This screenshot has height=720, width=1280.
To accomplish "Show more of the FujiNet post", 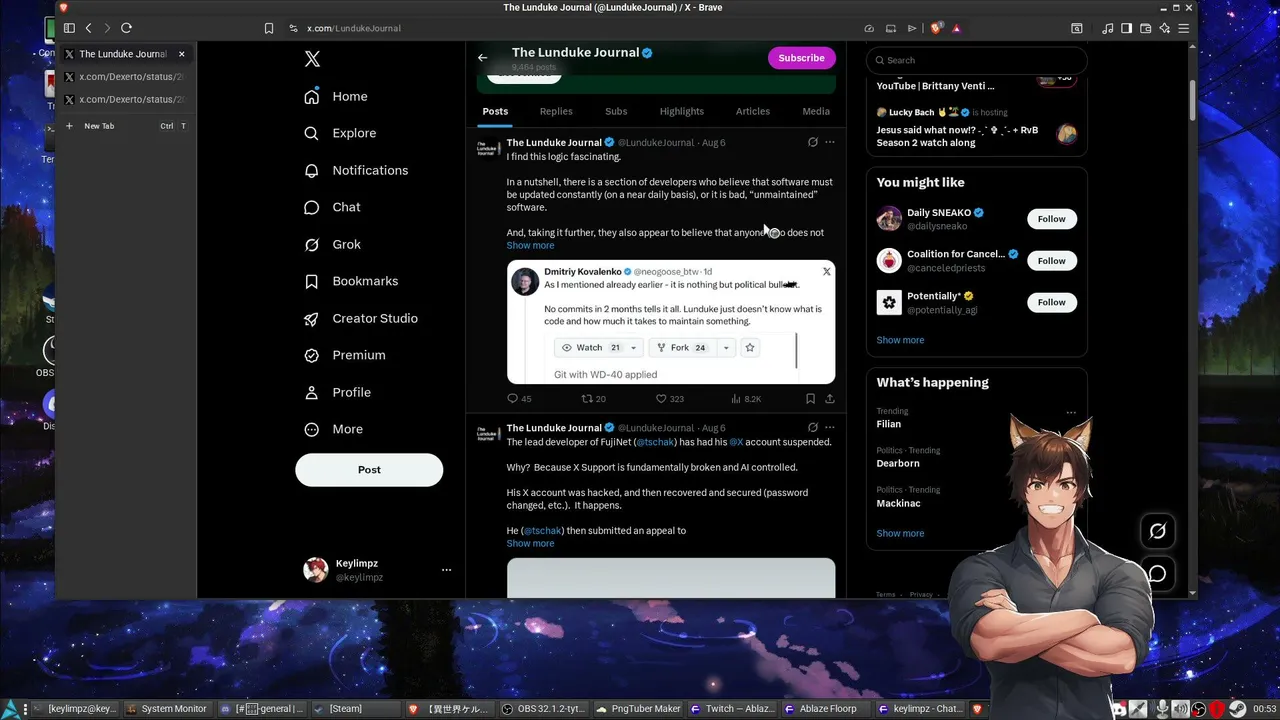I will [x=530, y=544].
